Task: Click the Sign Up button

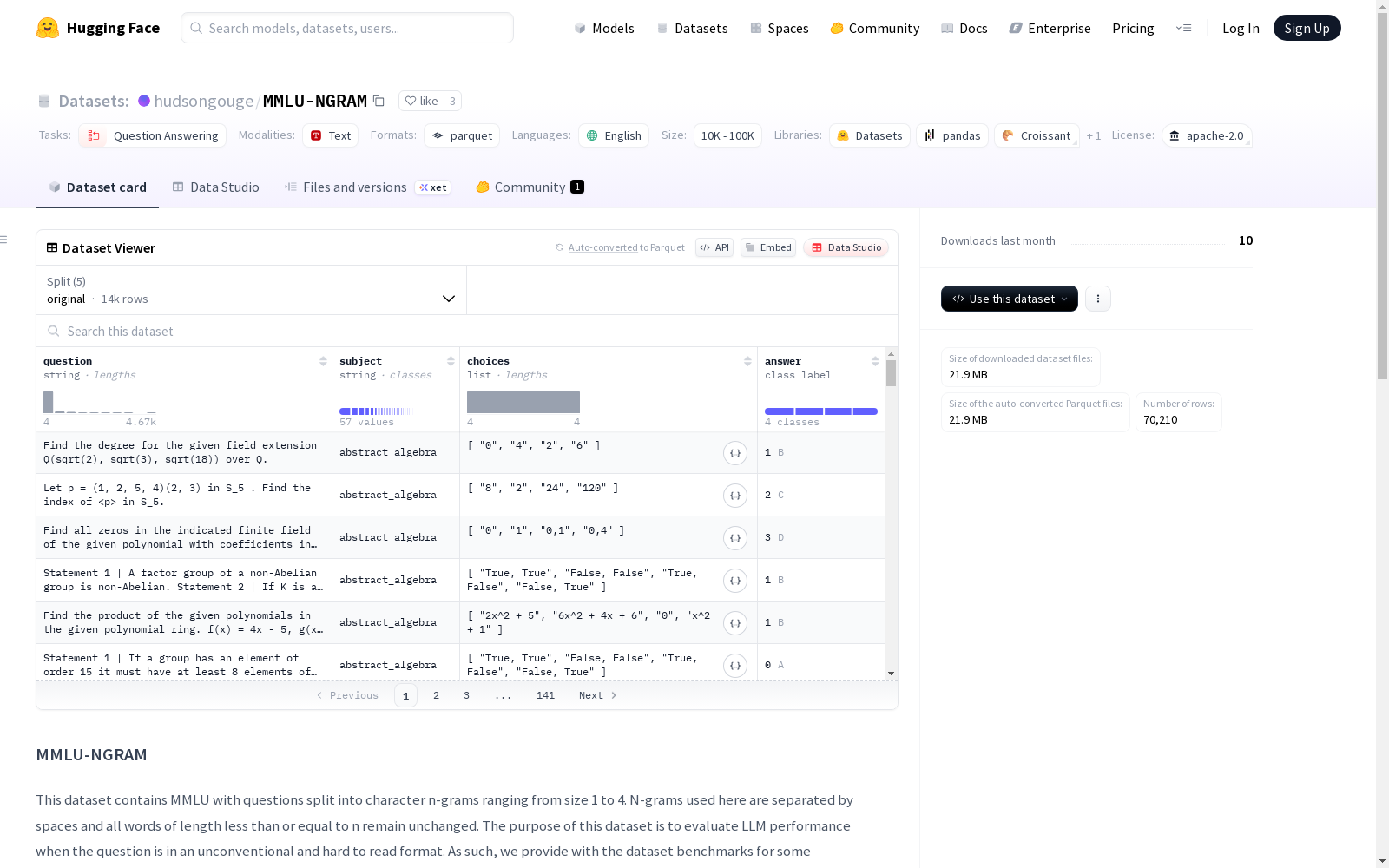Action: click(1307, 28)
